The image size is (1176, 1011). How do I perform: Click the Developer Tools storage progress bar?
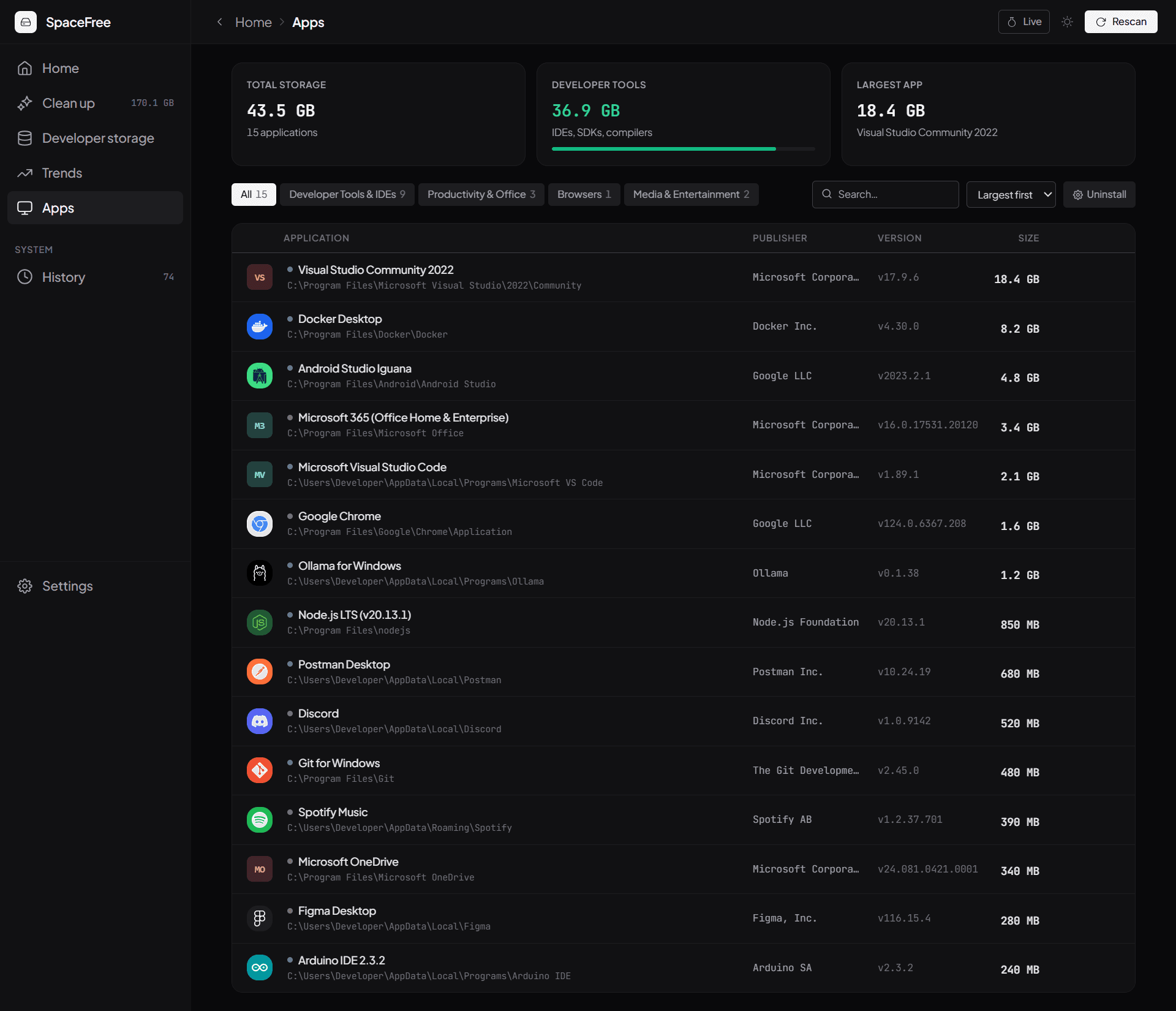coord(683,149)
